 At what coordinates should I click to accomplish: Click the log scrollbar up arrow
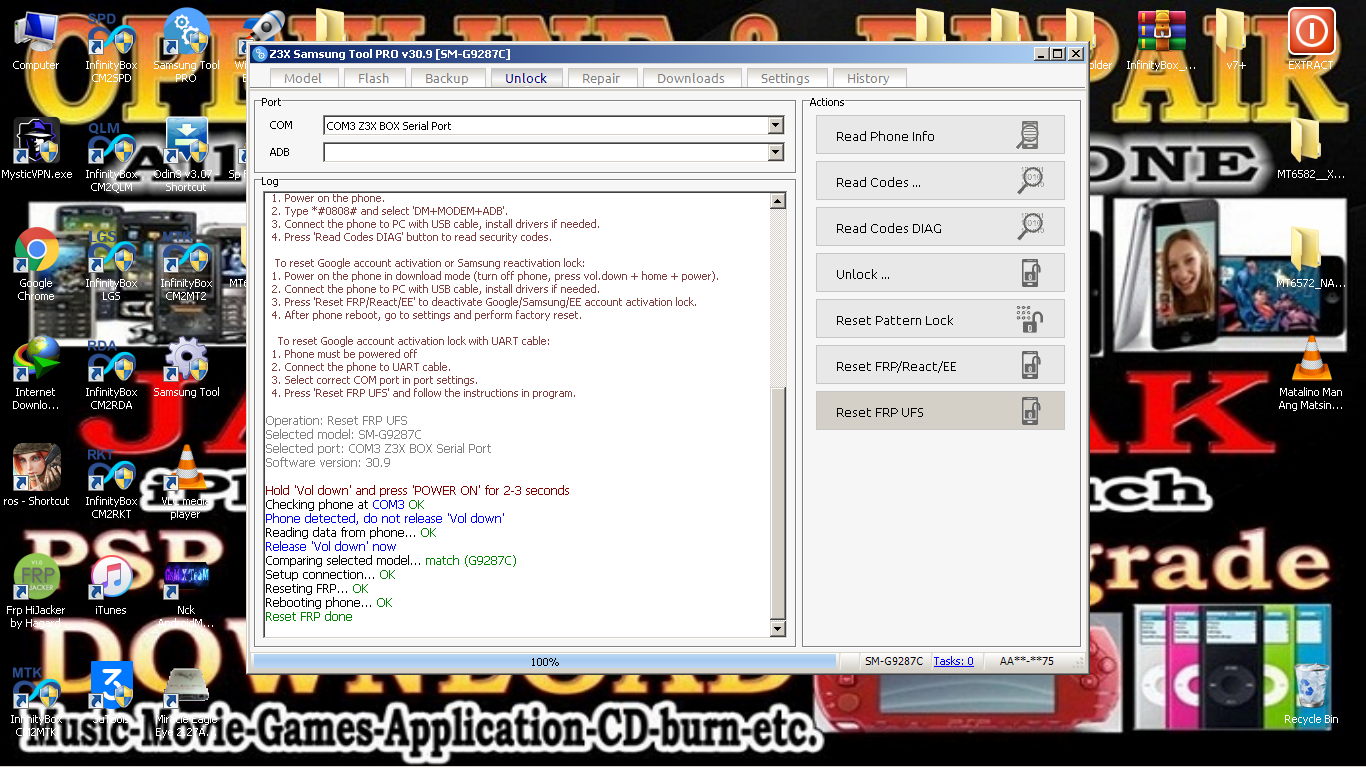click(x=778, y=201)
